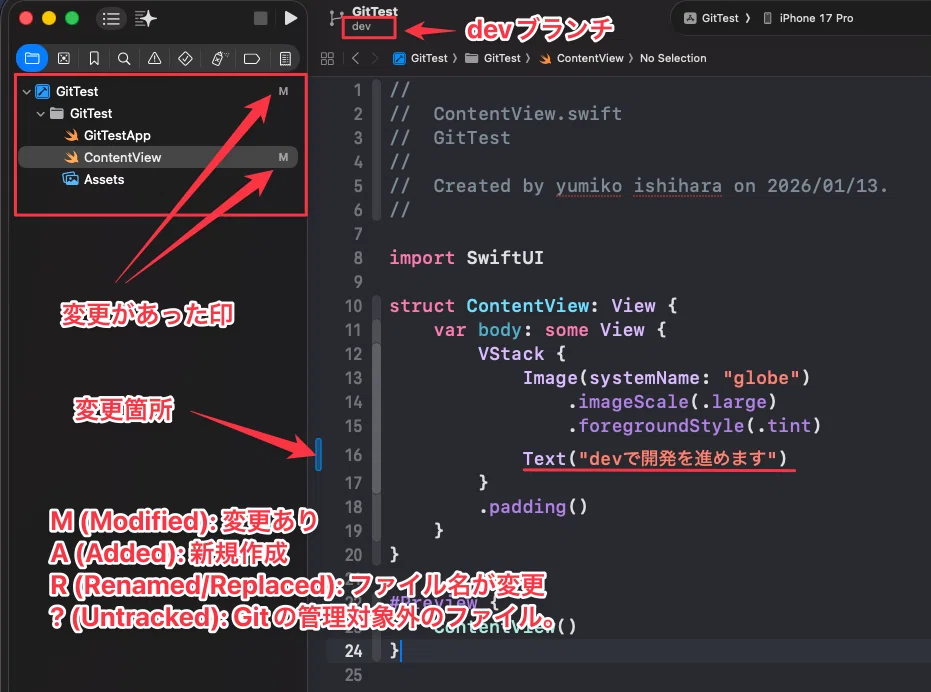Click the Text("devで開発を進めます") code line
931x692 pixels.
(654, 458)
